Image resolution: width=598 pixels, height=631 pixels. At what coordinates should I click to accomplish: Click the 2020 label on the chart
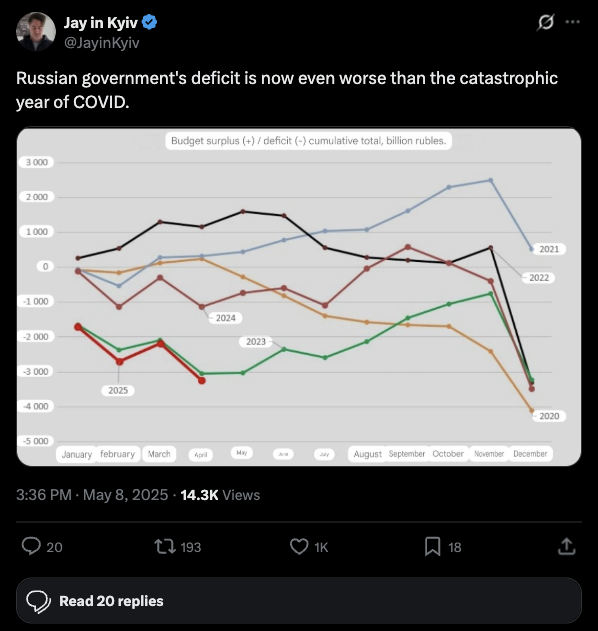click(x=549, y=416)
